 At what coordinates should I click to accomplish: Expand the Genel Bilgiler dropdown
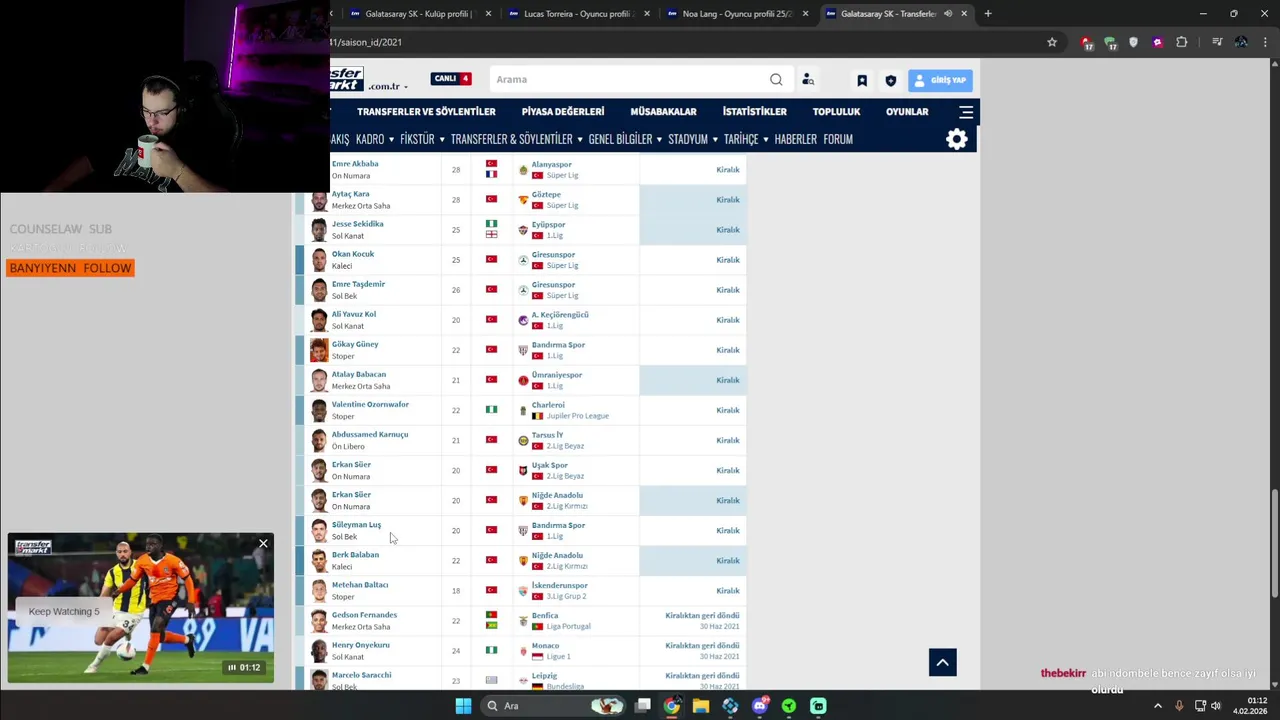pyautogui.click(x=625, y=139)
